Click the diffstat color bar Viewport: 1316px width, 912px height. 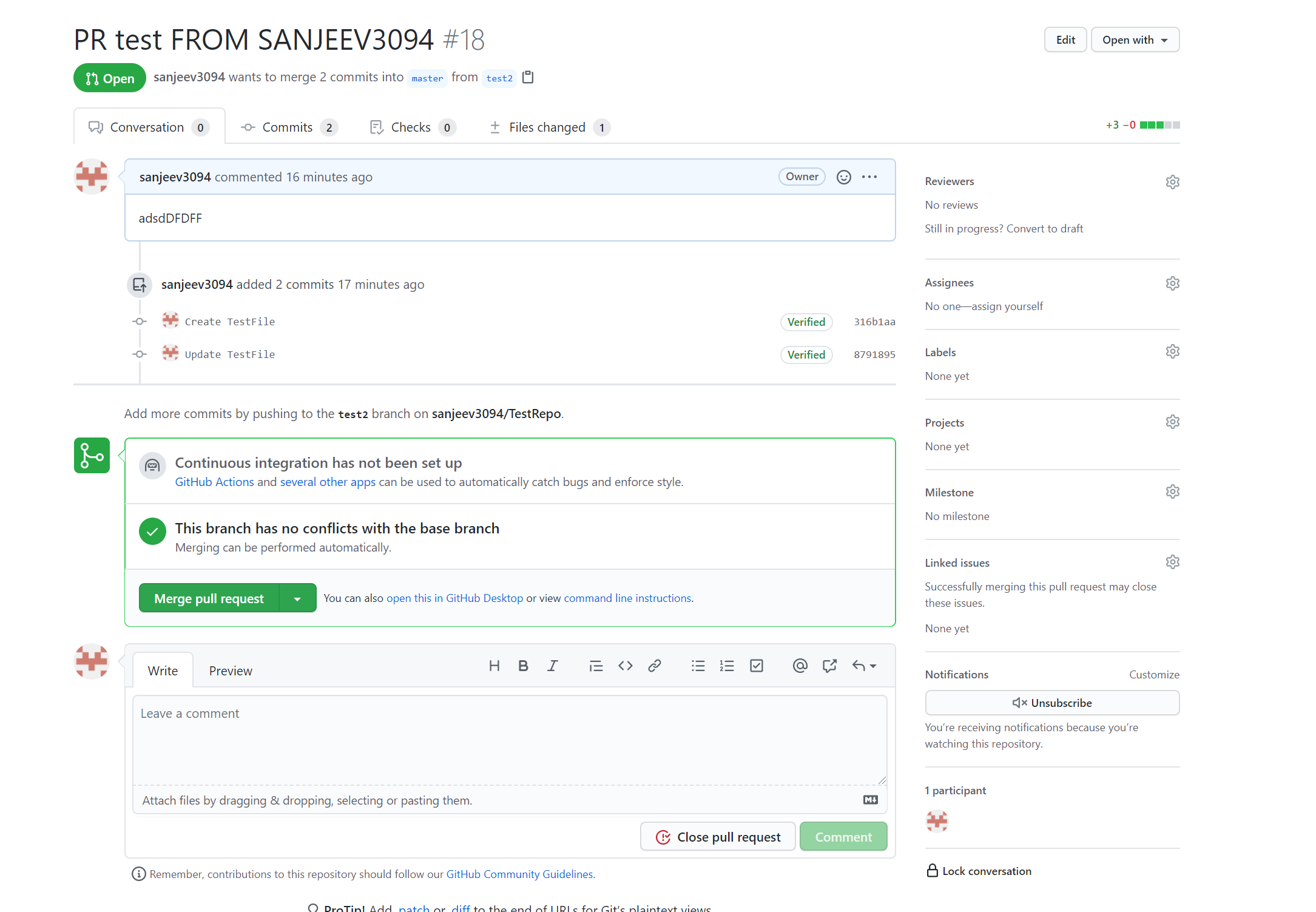[1159, 125]
